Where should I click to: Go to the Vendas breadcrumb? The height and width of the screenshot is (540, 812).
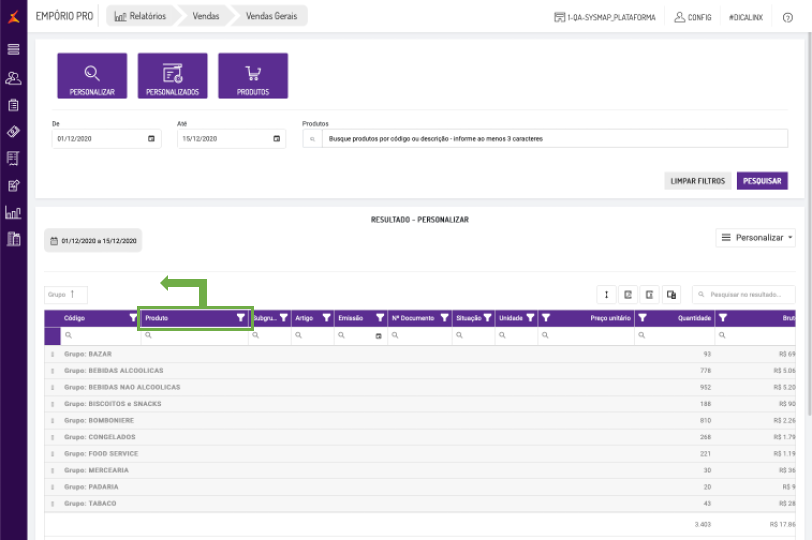(204, 17)
